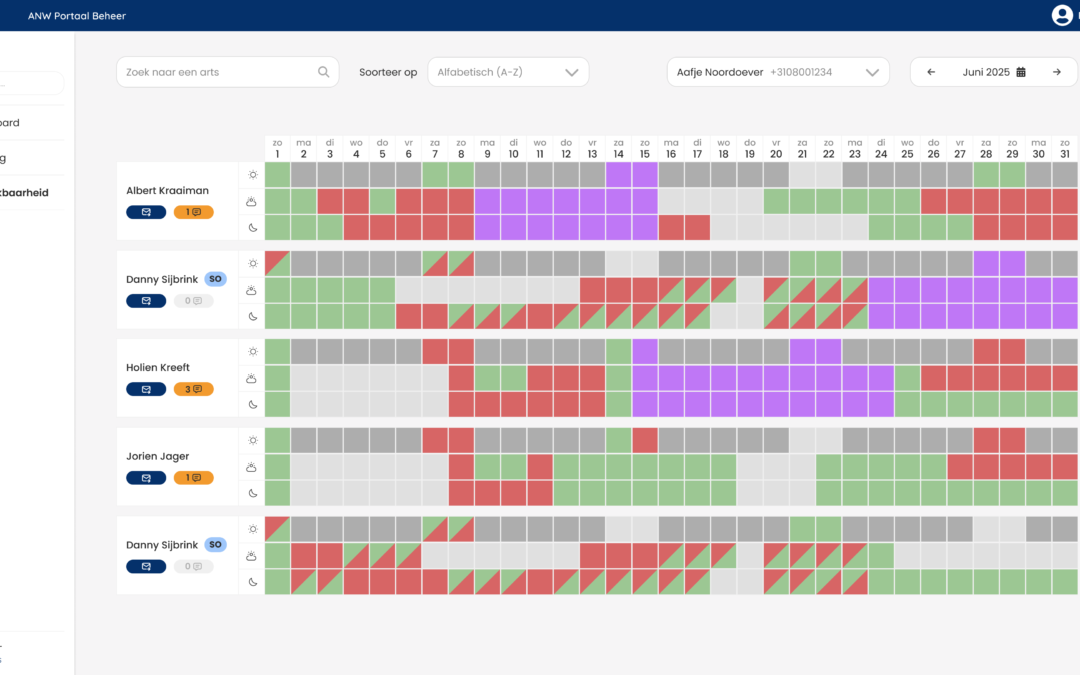Click the magnifier icon in the search box
The image size is (1080, 675).
(x=323, y=72)
